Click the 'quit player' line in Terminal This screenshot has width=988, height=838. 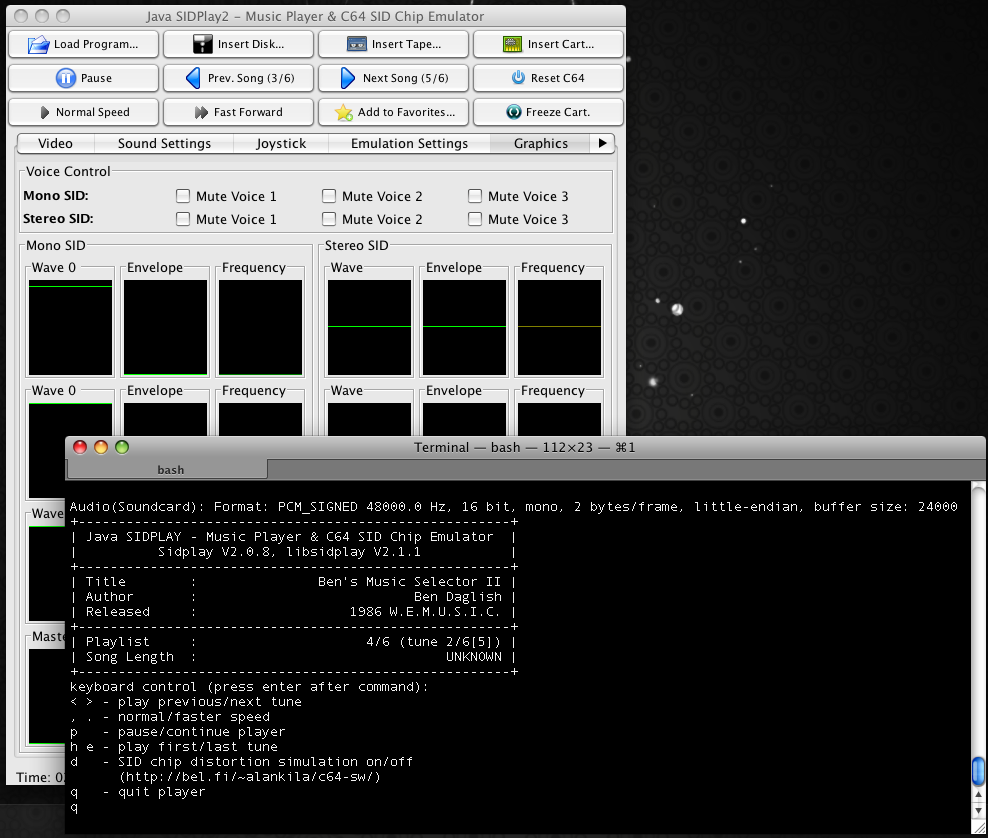[137, 792]
